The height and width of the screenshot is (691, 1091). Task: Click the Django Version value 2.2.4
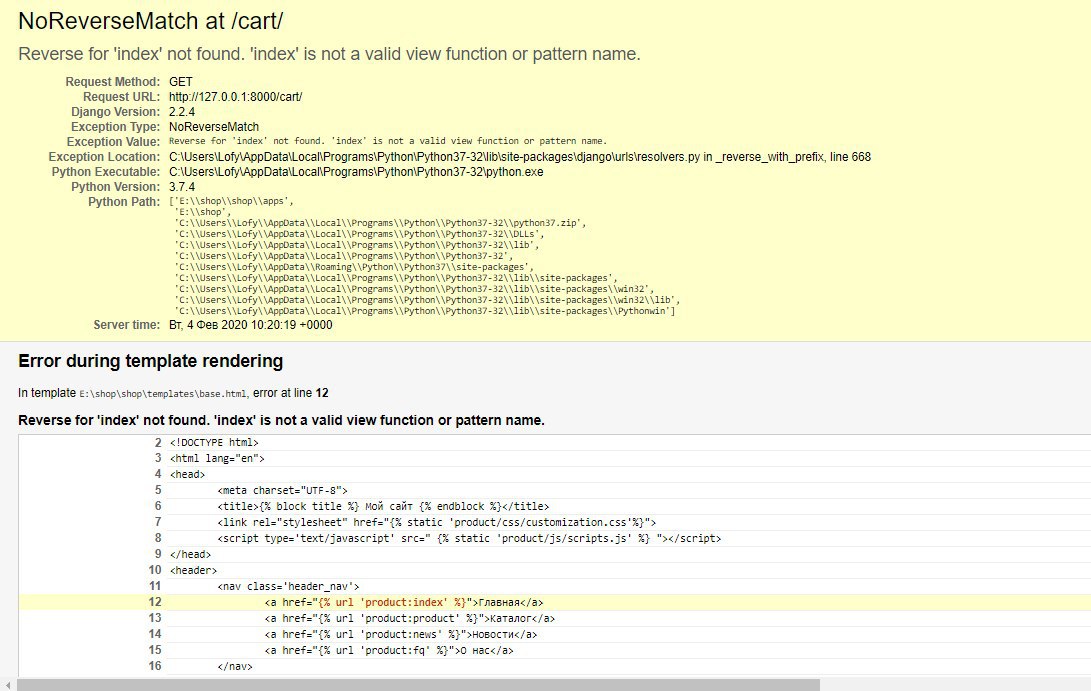[182, 112]
